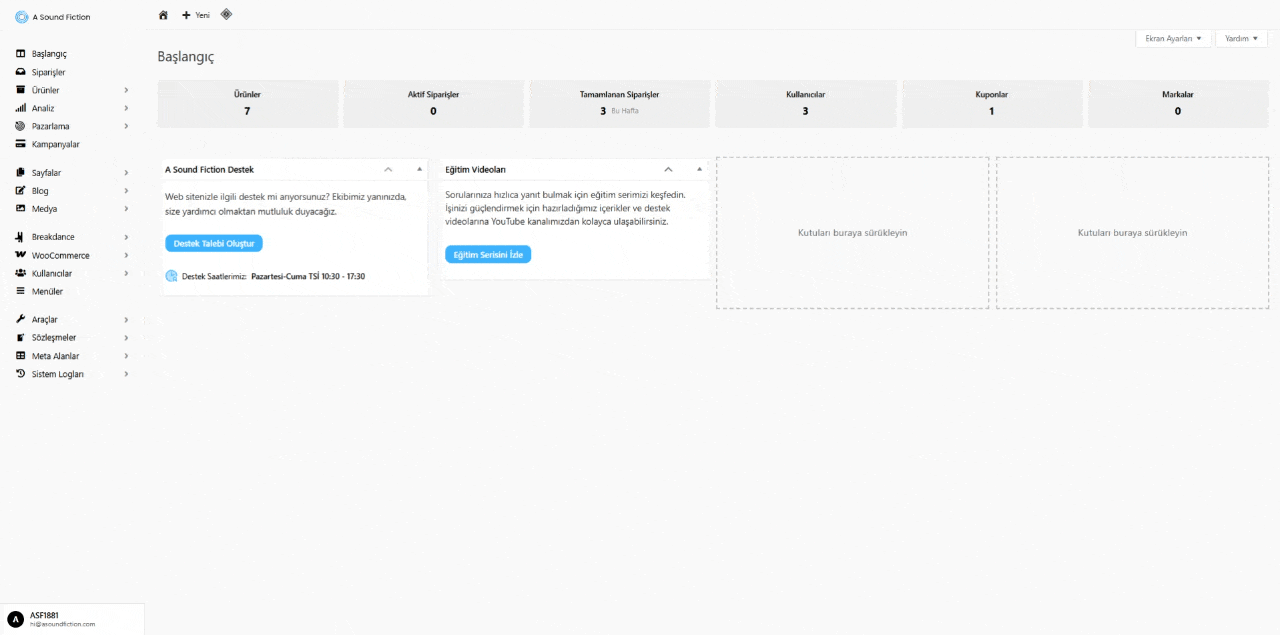Dismiss the Eğitim Videoları widget

(698, 169)
